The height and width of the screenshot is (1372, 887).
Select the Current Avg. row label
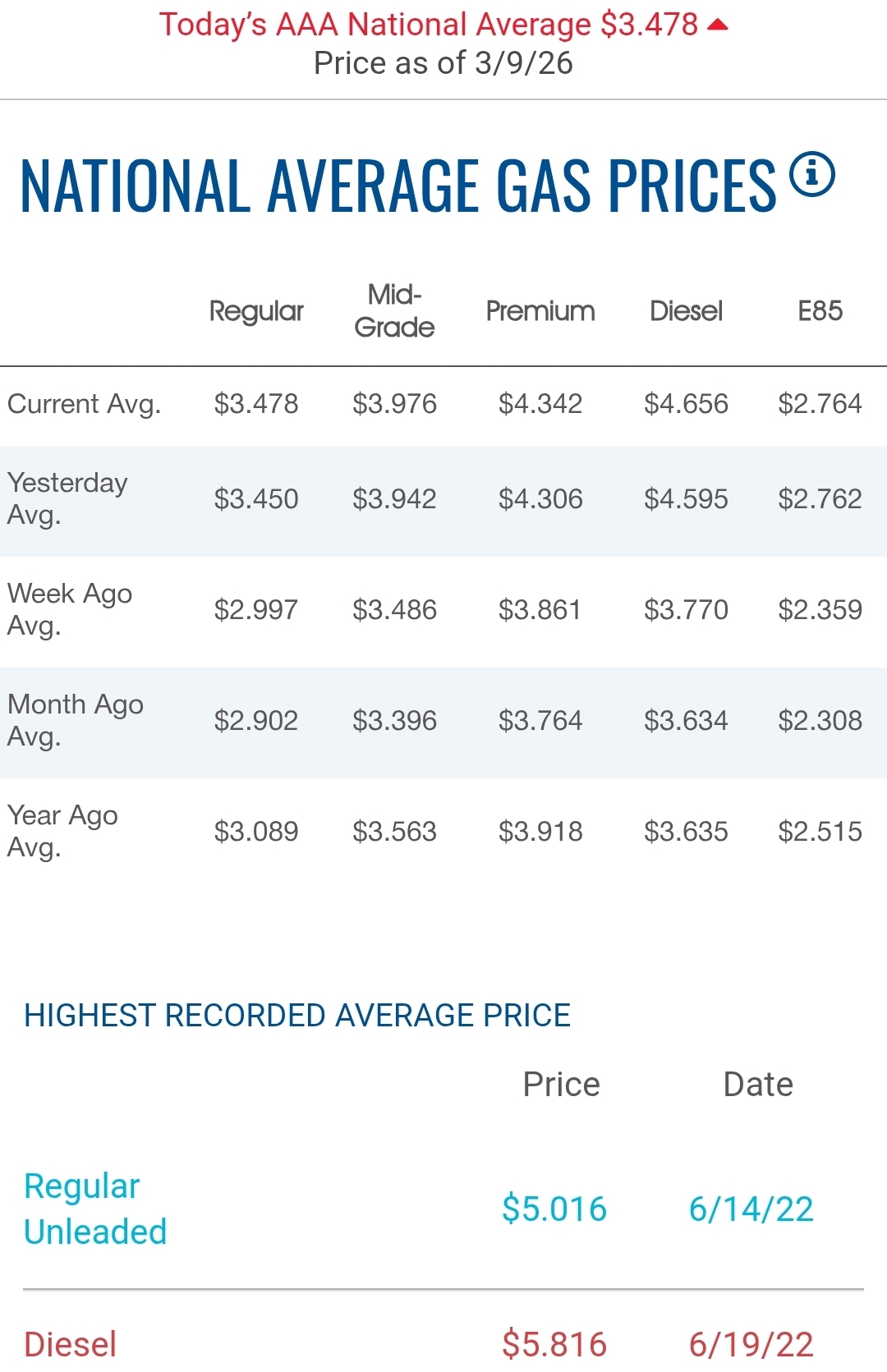pos(84,404)
